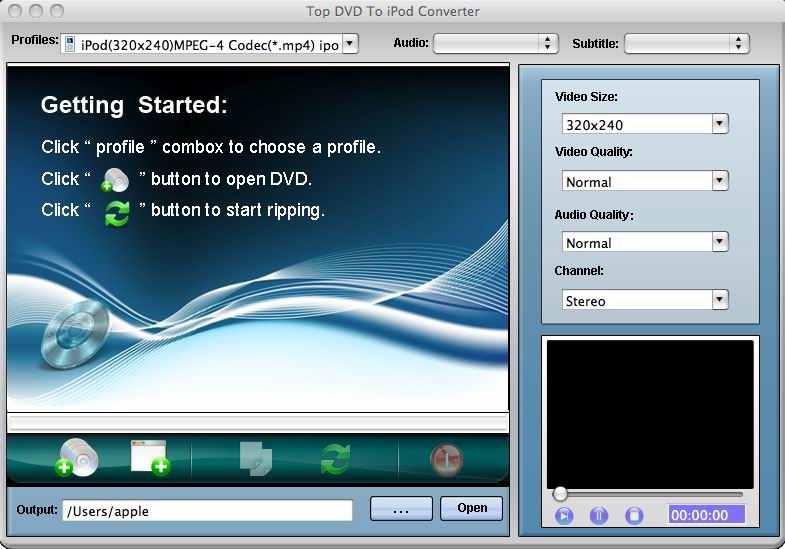The image size is (785, 549).
Task: Click the 00:00:00 time display
Action: pyautogui.click(x=706, y=515)
